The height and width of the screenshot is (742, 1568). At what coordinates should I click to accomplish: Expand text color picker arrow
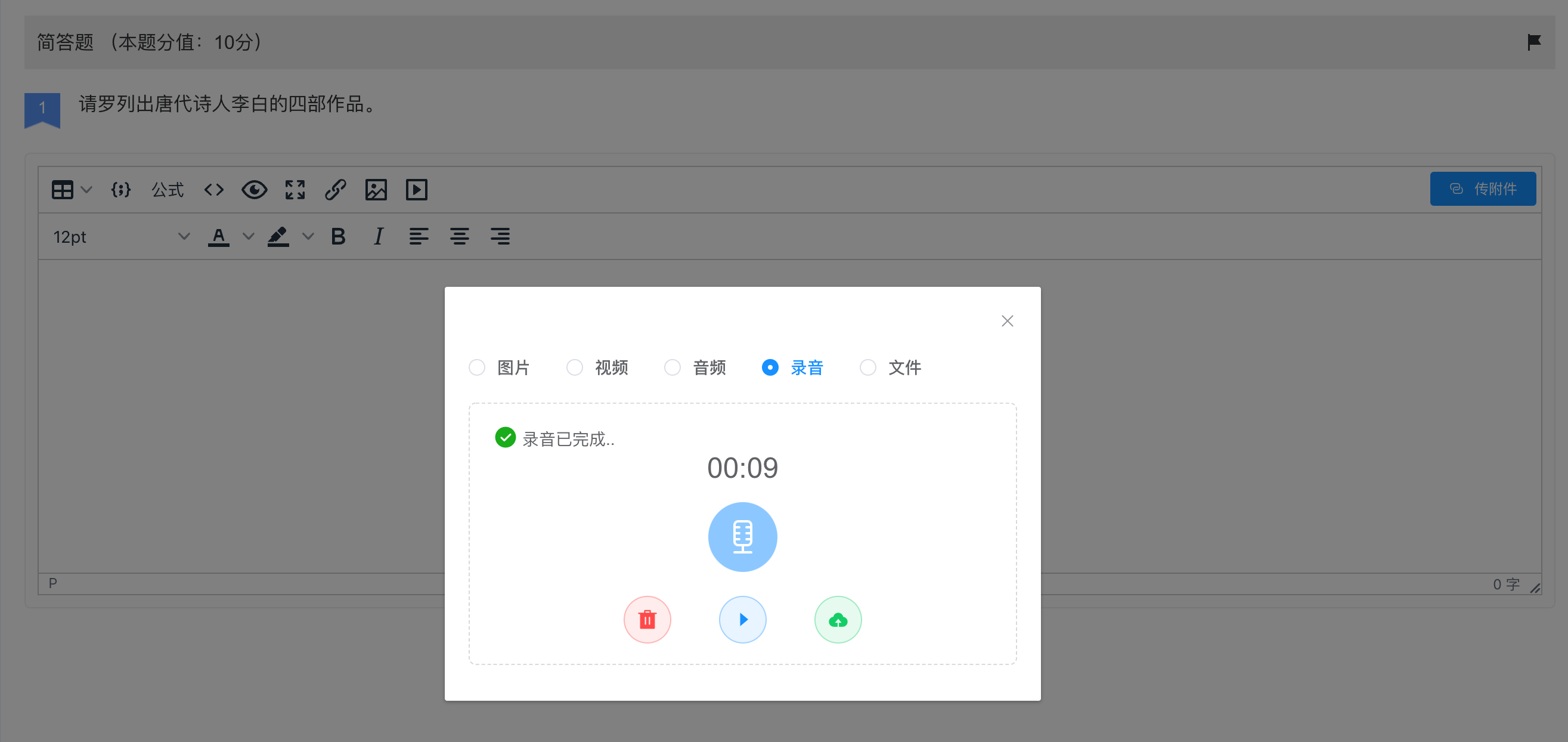(249, 236)
